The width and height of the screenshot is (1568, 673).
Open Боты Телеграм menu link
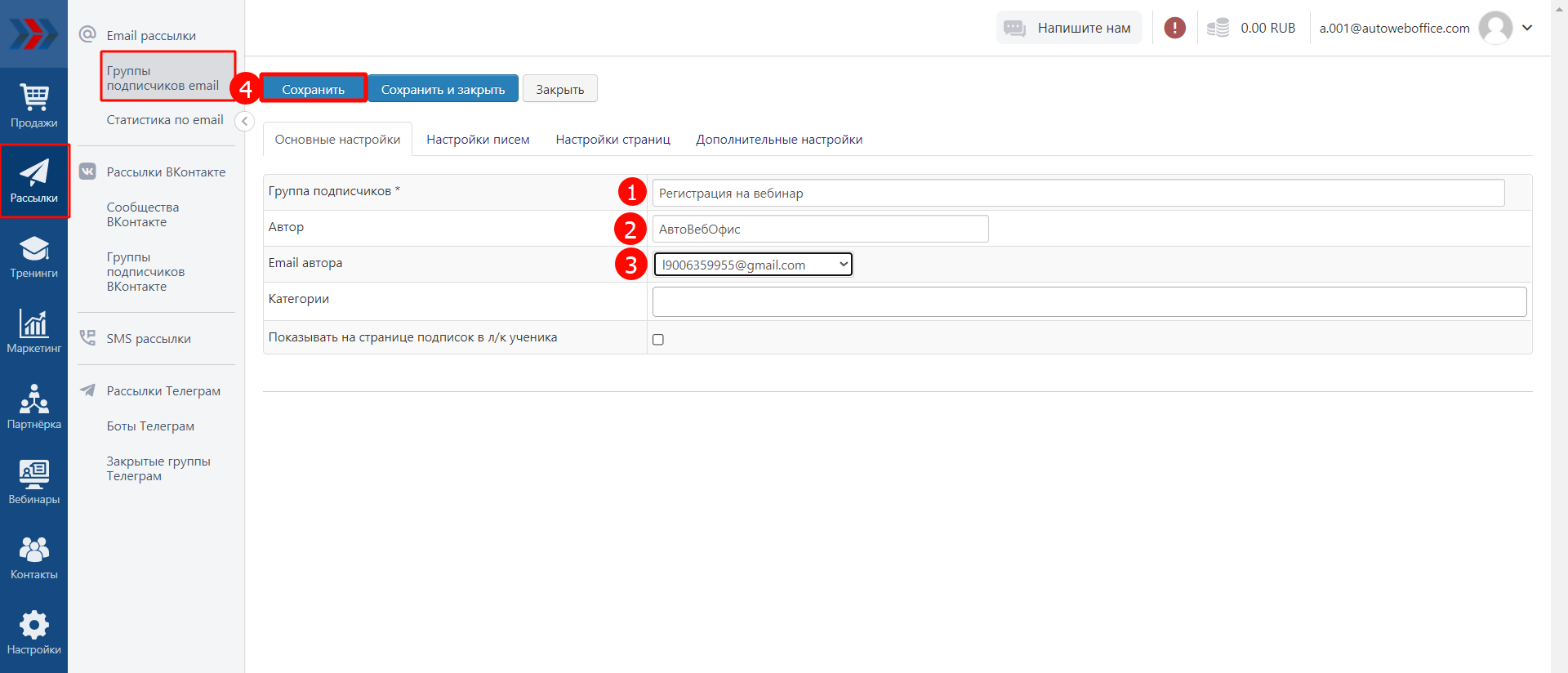coord(150,426)
